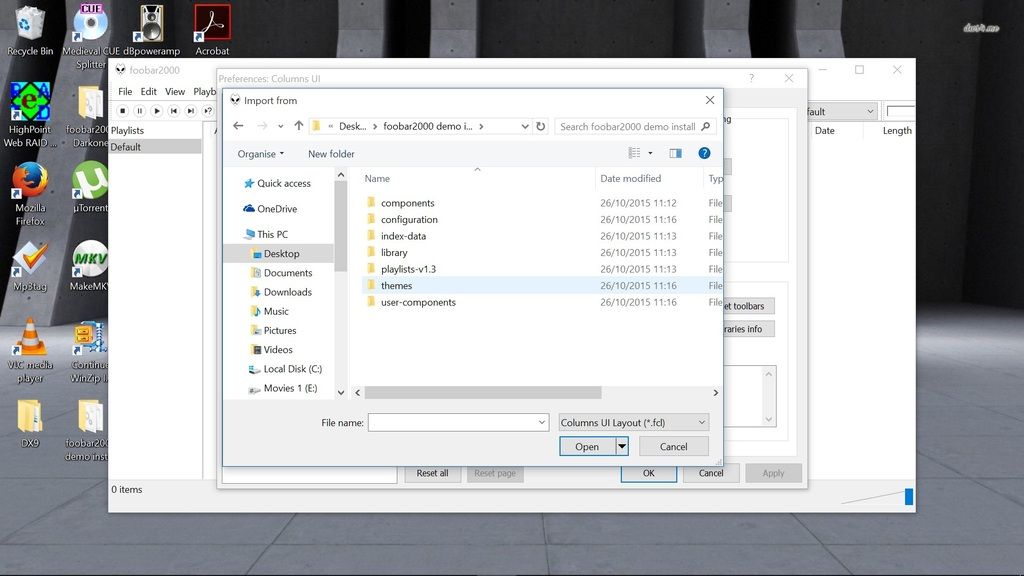Screen dimensions: 1024x576
Task: Open file dialog help icon
Action: coord(704,153)
